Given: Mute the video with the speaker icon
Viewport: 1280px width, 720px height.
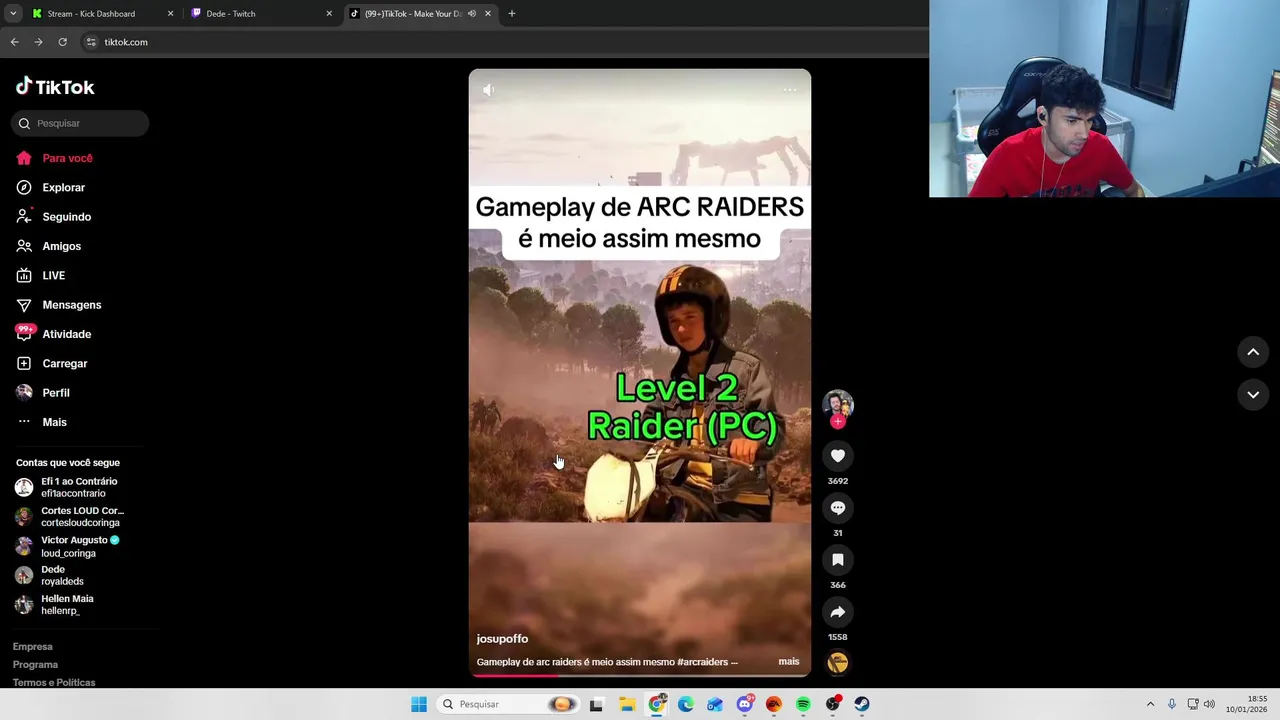Looking at the screenshot, I should point(488,90).
